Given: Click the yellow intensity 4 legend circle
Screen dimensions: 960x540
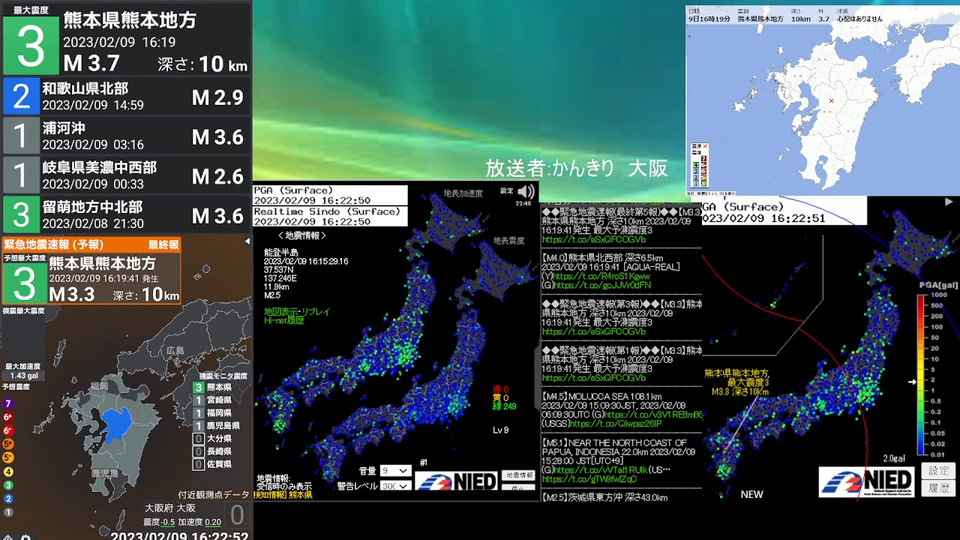Looking at the screenshot, I should (8, 471).
